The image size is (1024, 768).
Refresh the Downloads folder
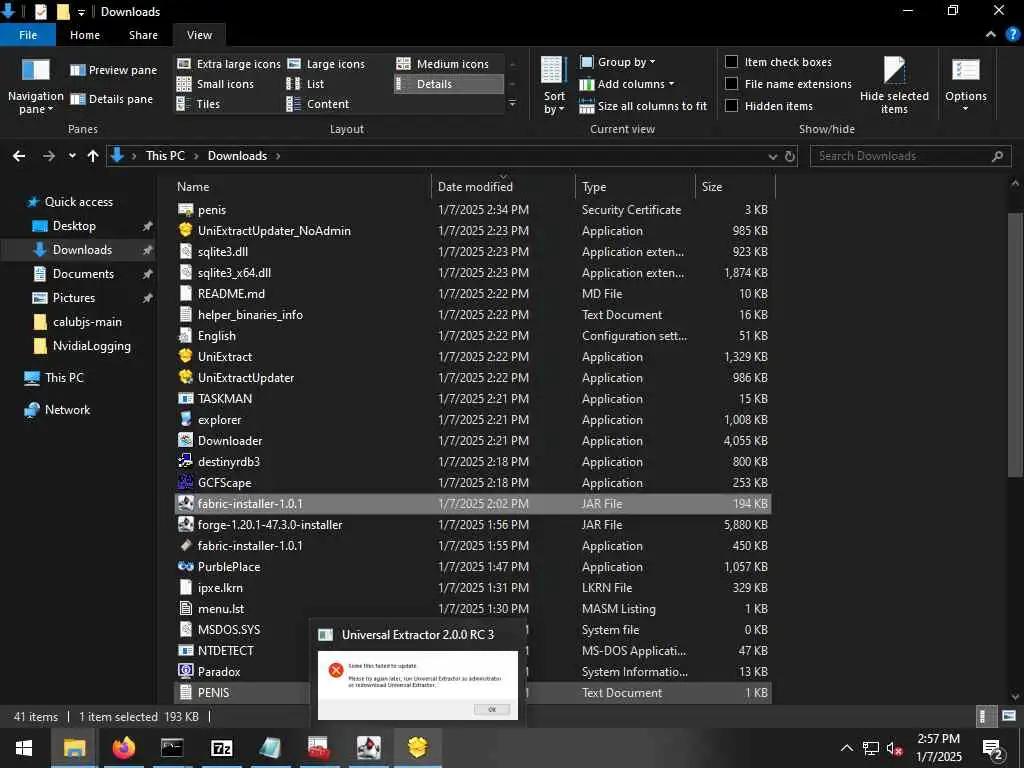790,157
